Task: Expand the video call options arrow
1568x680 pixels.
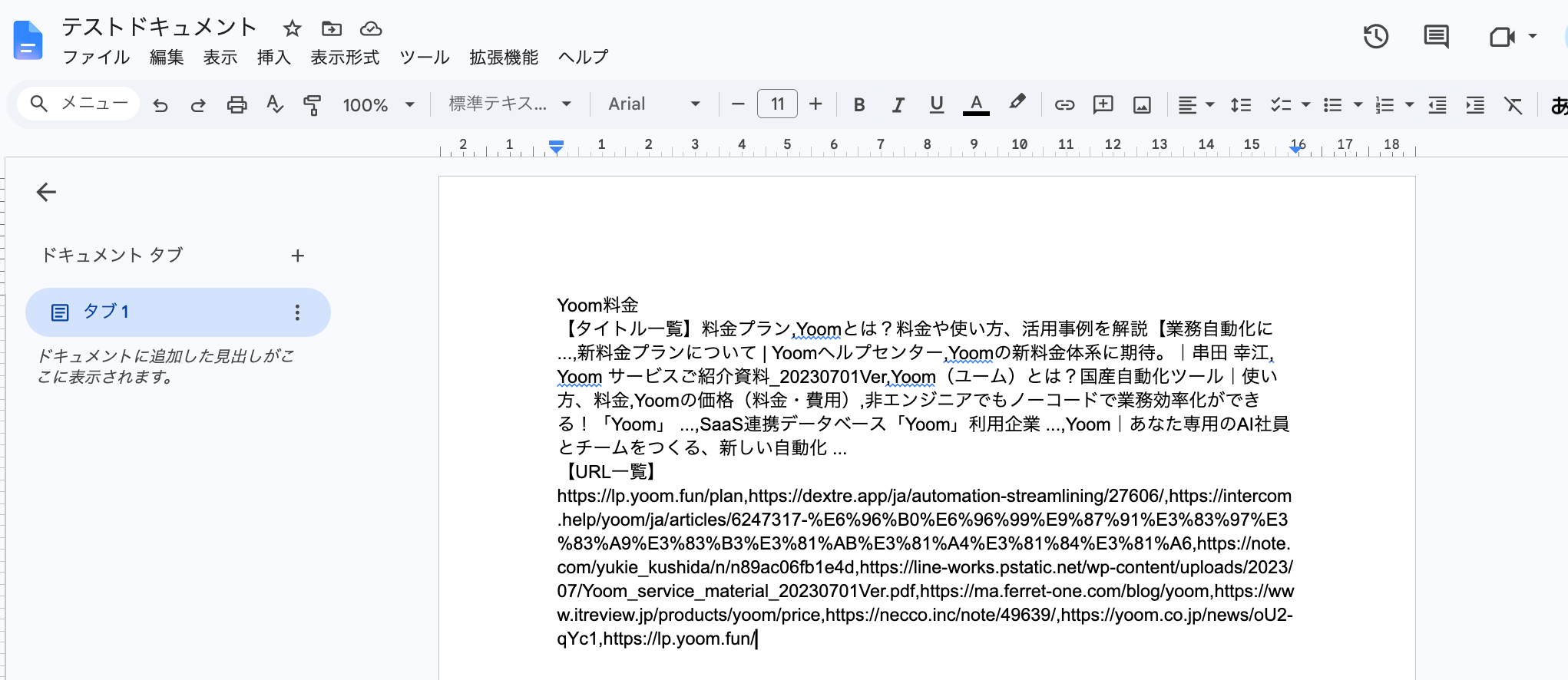Action: [x=1532, y=36]
